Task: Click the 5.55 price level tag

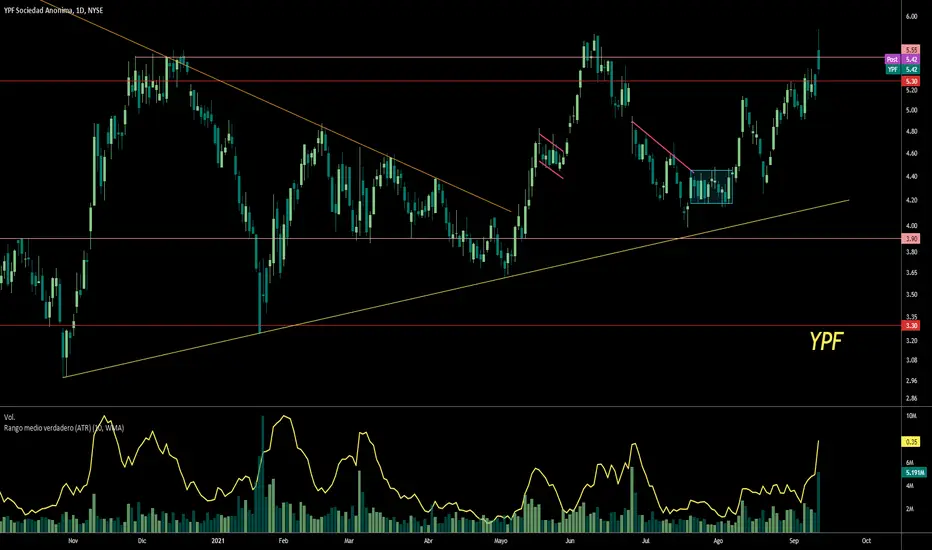Action: point(911,49)
